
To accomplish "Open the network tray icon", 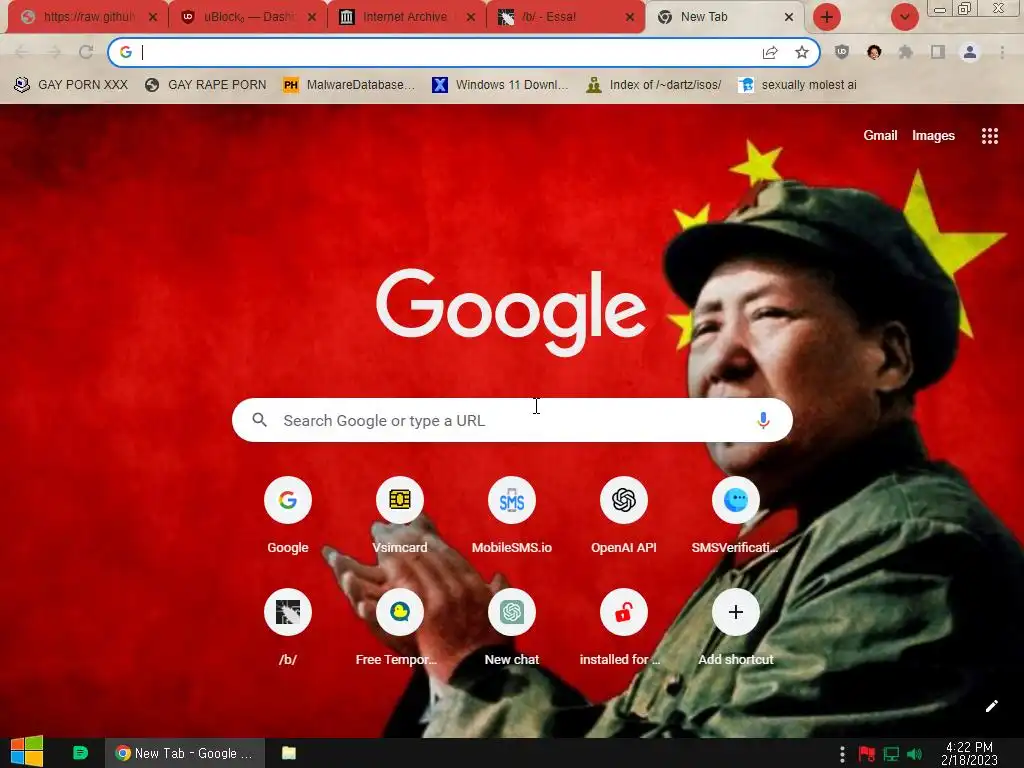I will coord(891,754).
